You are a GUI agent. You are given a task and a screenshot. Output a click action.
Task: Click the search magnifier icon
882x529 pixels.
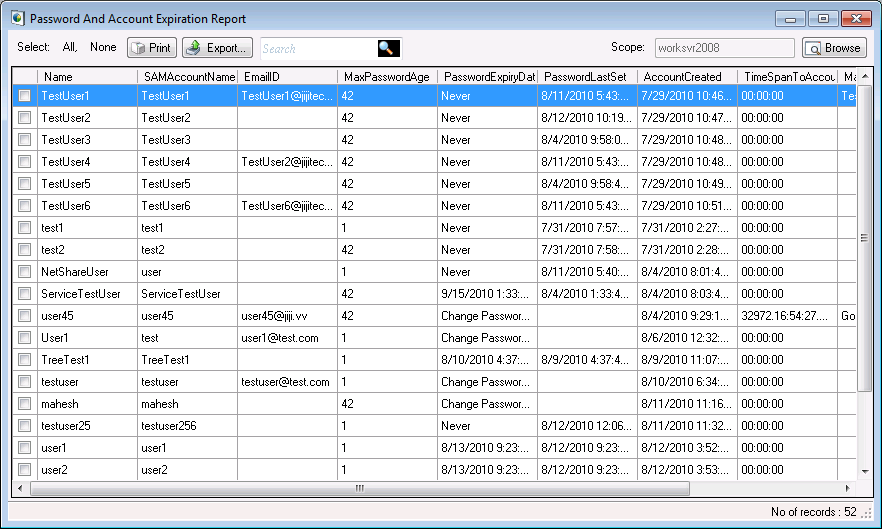click(x=388, y=48)
